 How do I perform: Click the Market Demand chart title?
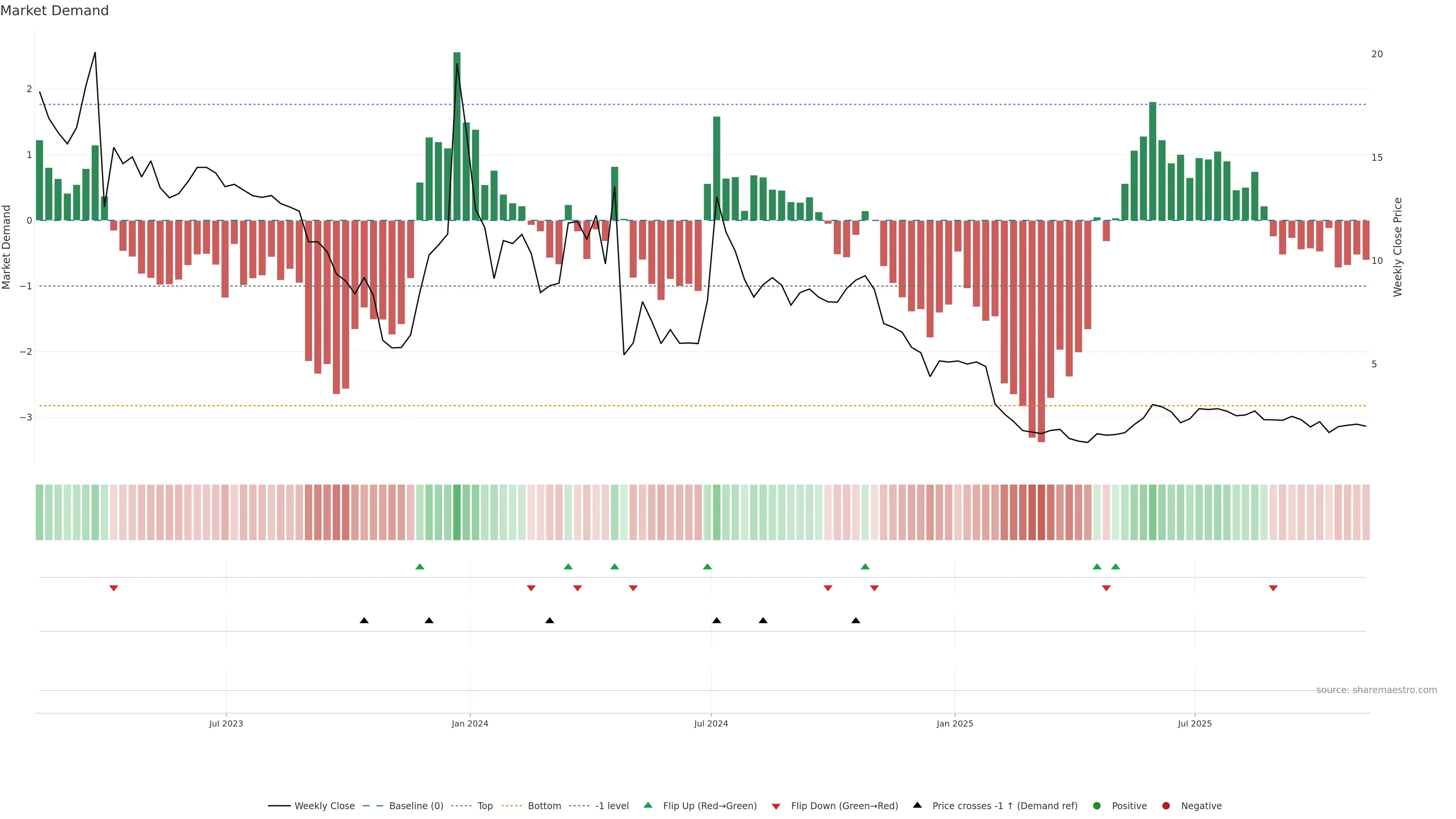[x=54, y=11]
